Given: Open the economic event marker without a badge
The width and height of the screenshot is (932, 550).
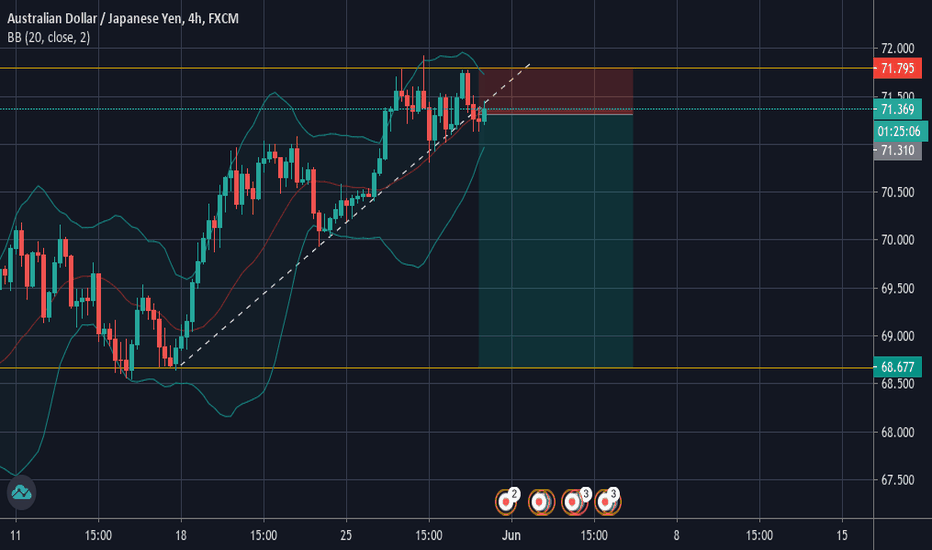Looking at the screenshot, I should 540,502.
